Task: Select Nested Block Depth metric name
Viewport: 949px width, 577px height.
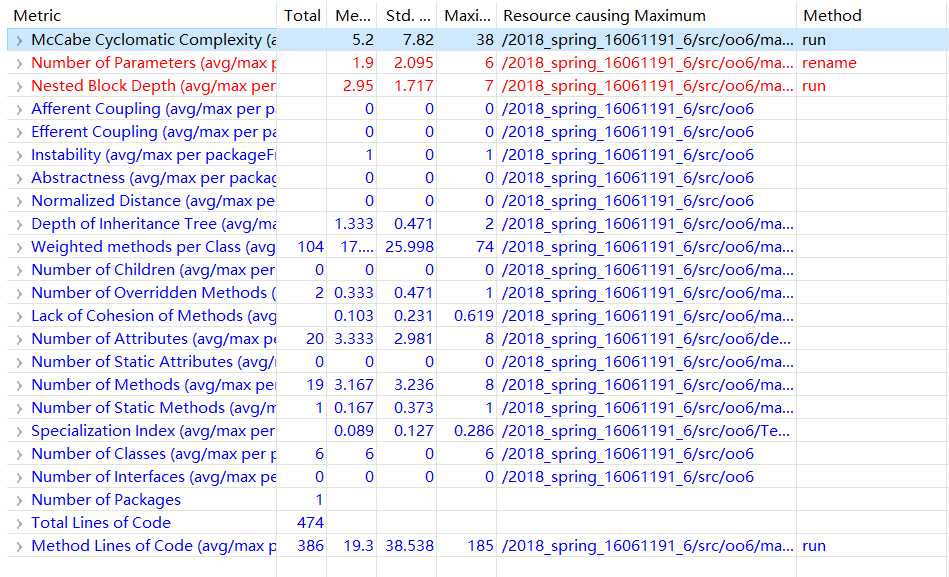Action: coord(154,86)
